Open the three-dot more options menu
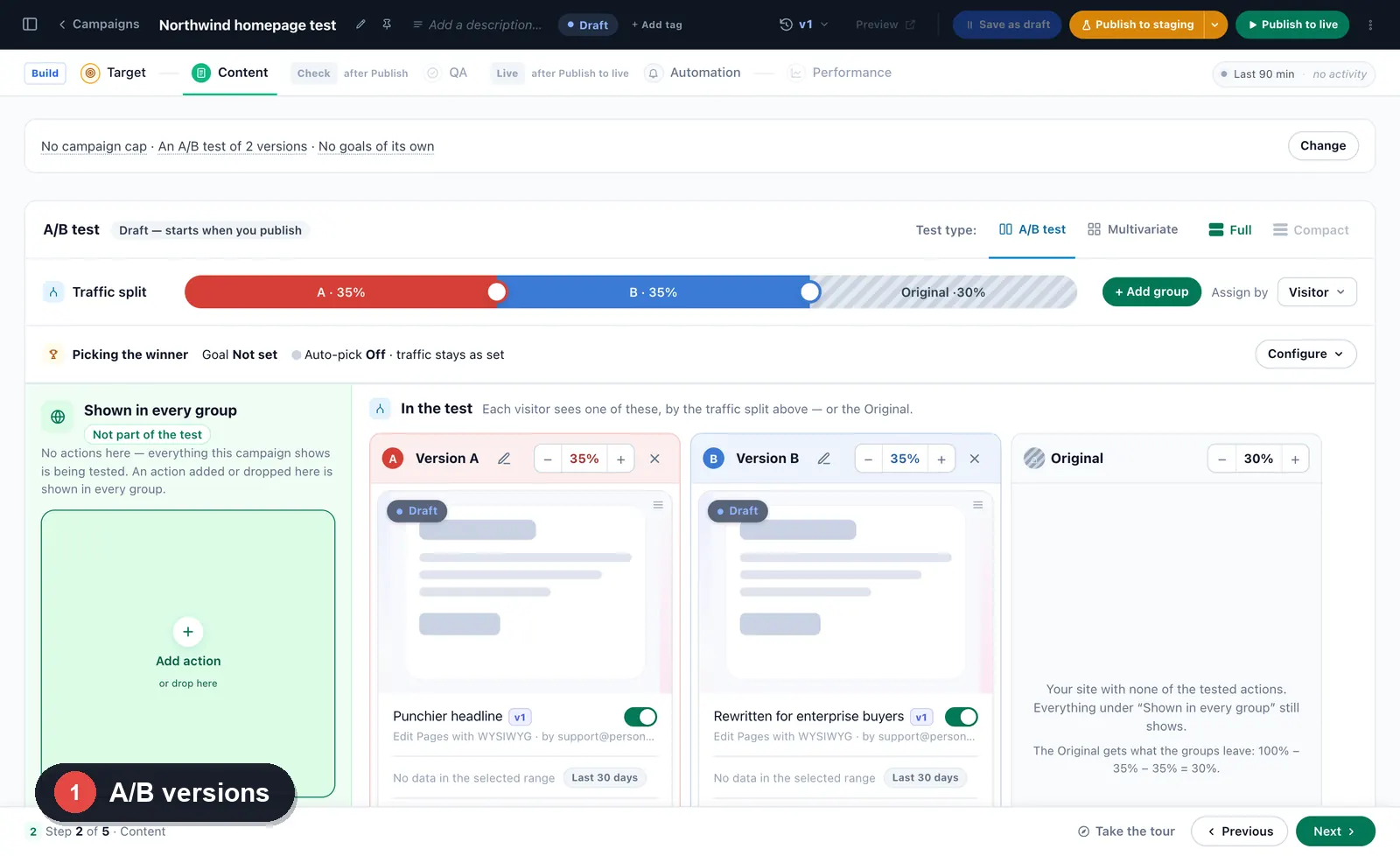This screenshot has height=856, width=1400. [1370, 25]
